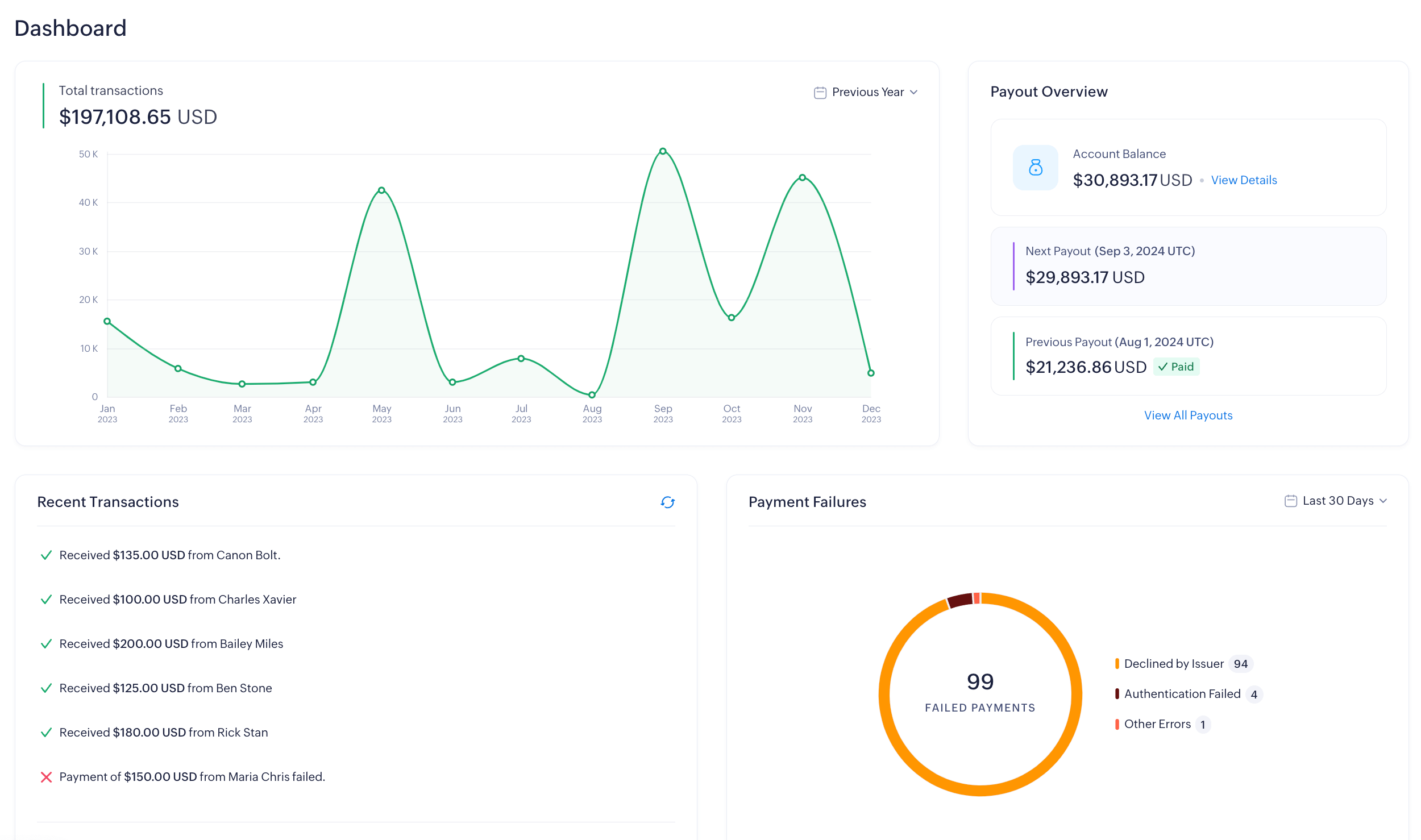Click the May 2023 chart data point

(x=381, y=190)
